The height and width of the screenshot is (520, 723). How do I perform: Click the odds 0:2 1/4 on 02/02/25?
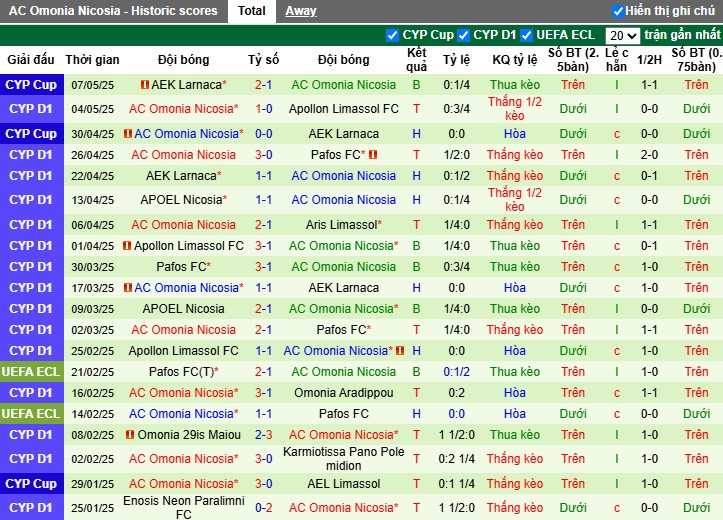tap(456, 459)
